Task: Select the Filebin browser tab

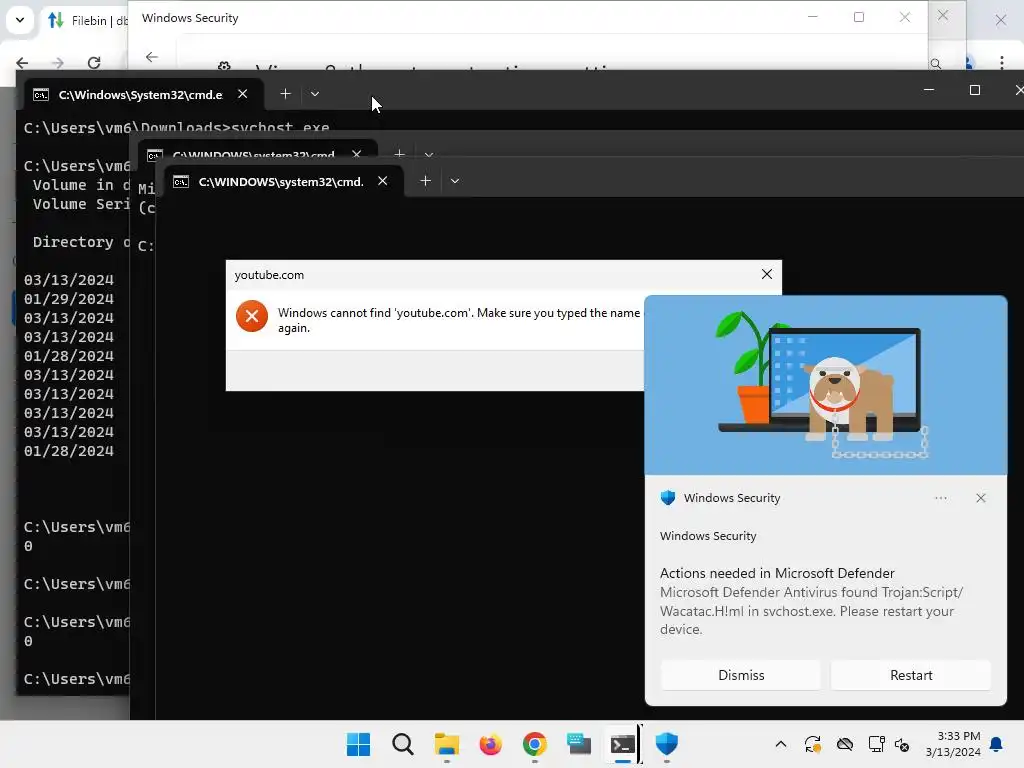Action: tap(87, 21)
